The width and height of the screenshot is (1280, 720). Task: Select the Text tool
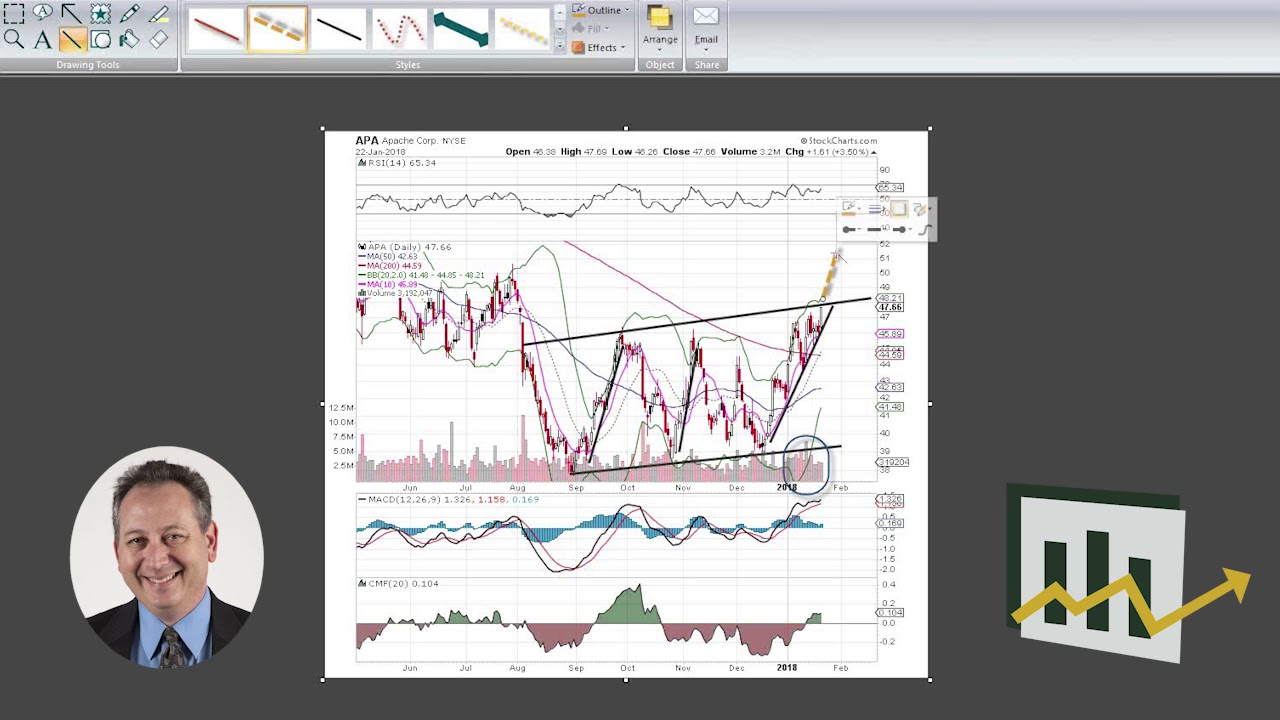click(x=42, y=40)
